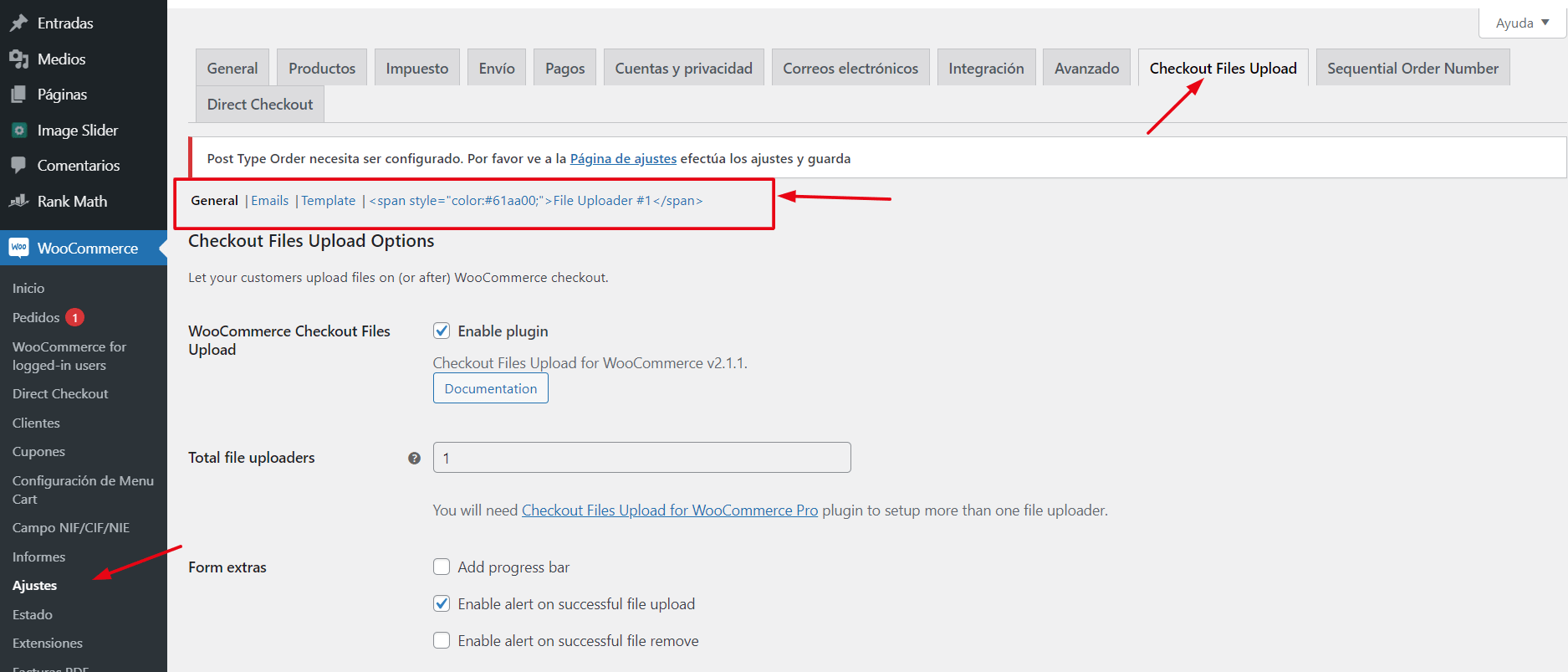Uncheck the Enable plugin checkbox
The height and width of the screenshot is (672, 1568).
tap(442, 331)
